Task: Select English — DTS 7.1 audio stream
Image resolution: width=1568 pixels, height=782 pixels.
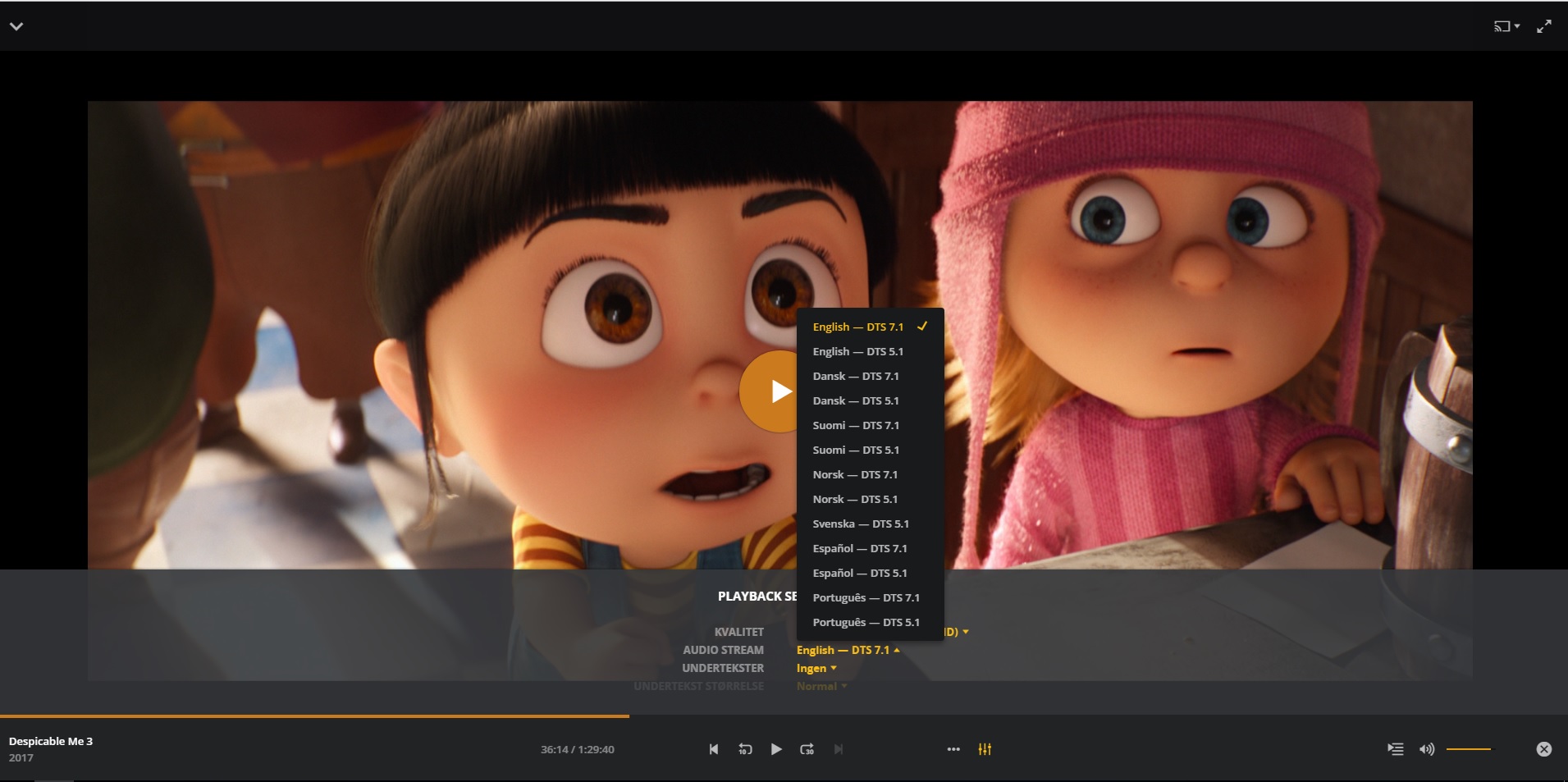Action: tap(870, 327)
